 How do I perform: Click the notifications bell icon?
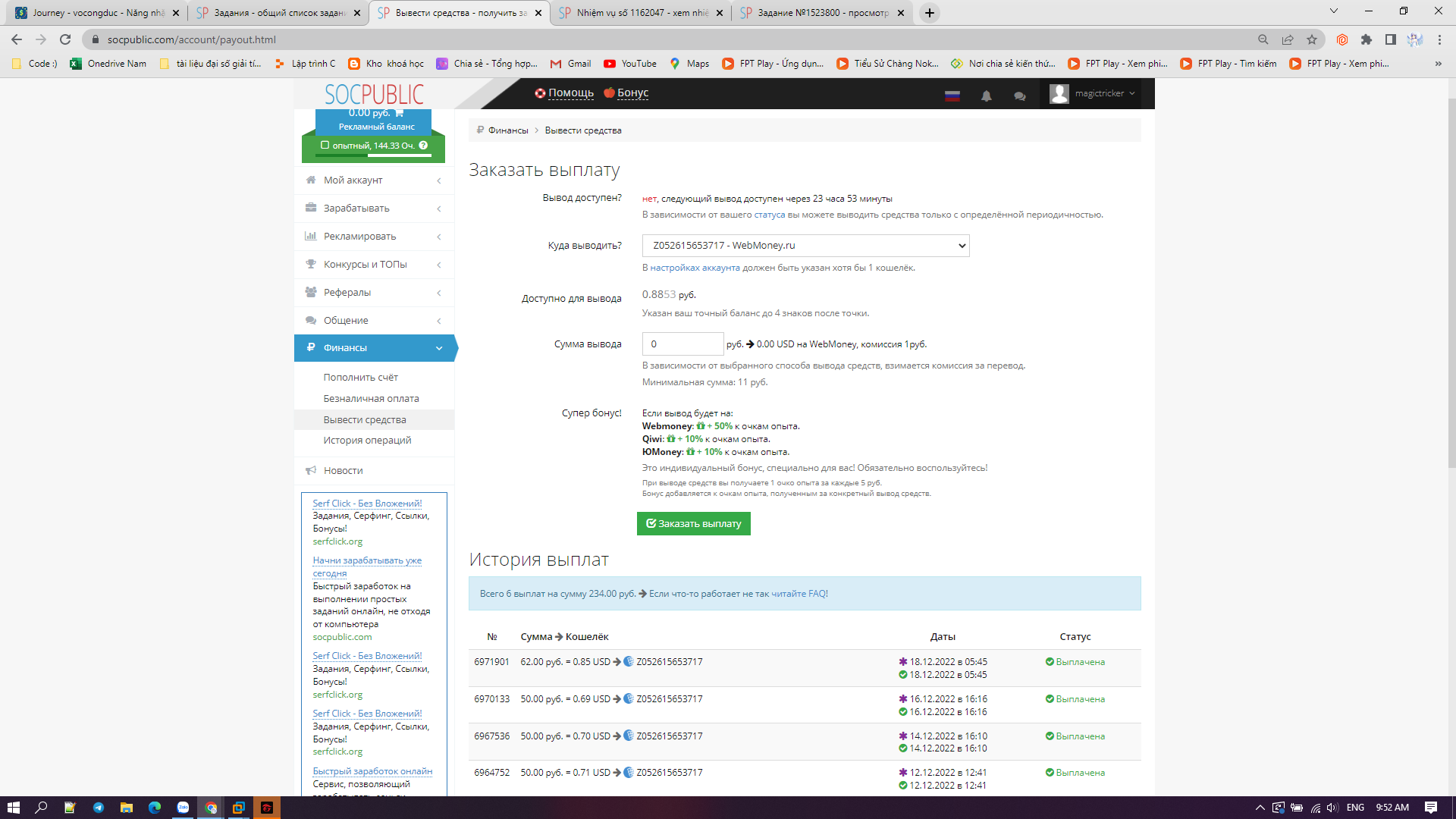pos(986,96)
